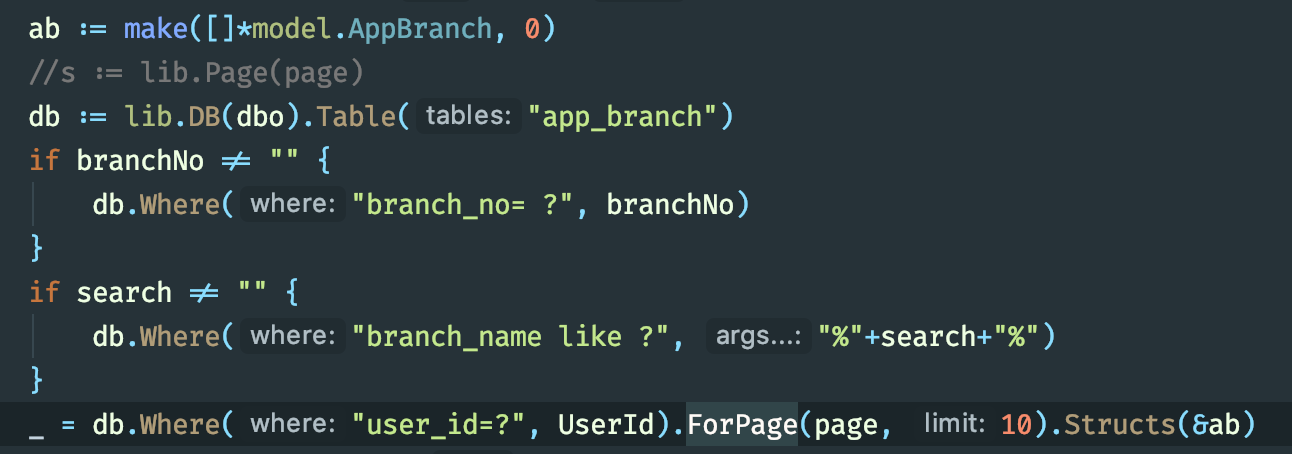Click the 'Structs' method call

(x=1120, y=425)
